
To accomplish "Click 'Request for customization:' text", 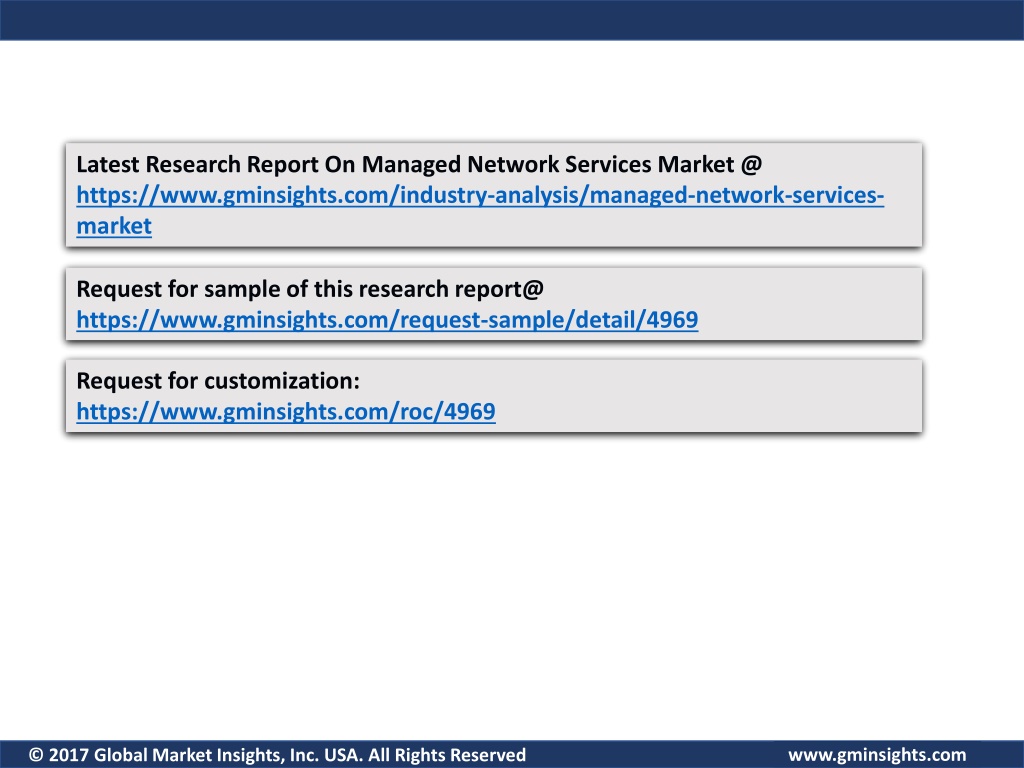I will click(218, 381).
